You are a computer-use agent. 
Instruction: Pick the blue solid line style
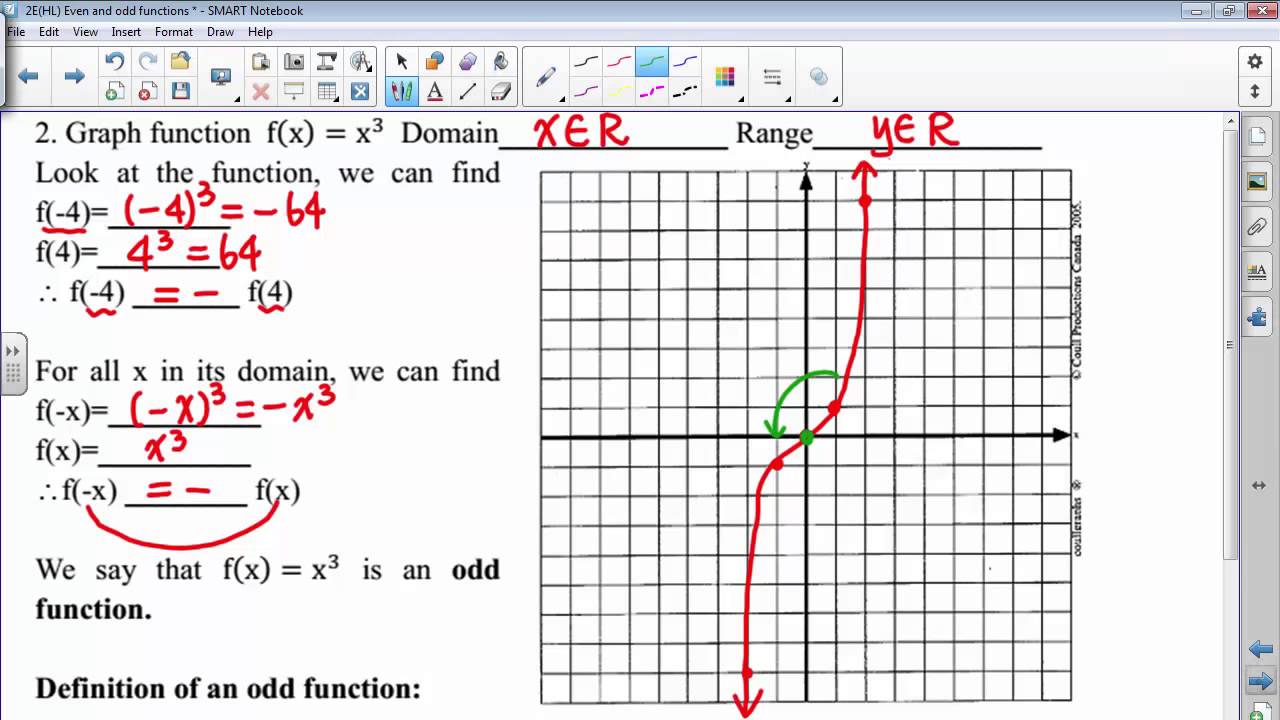[x=685, y=62]
